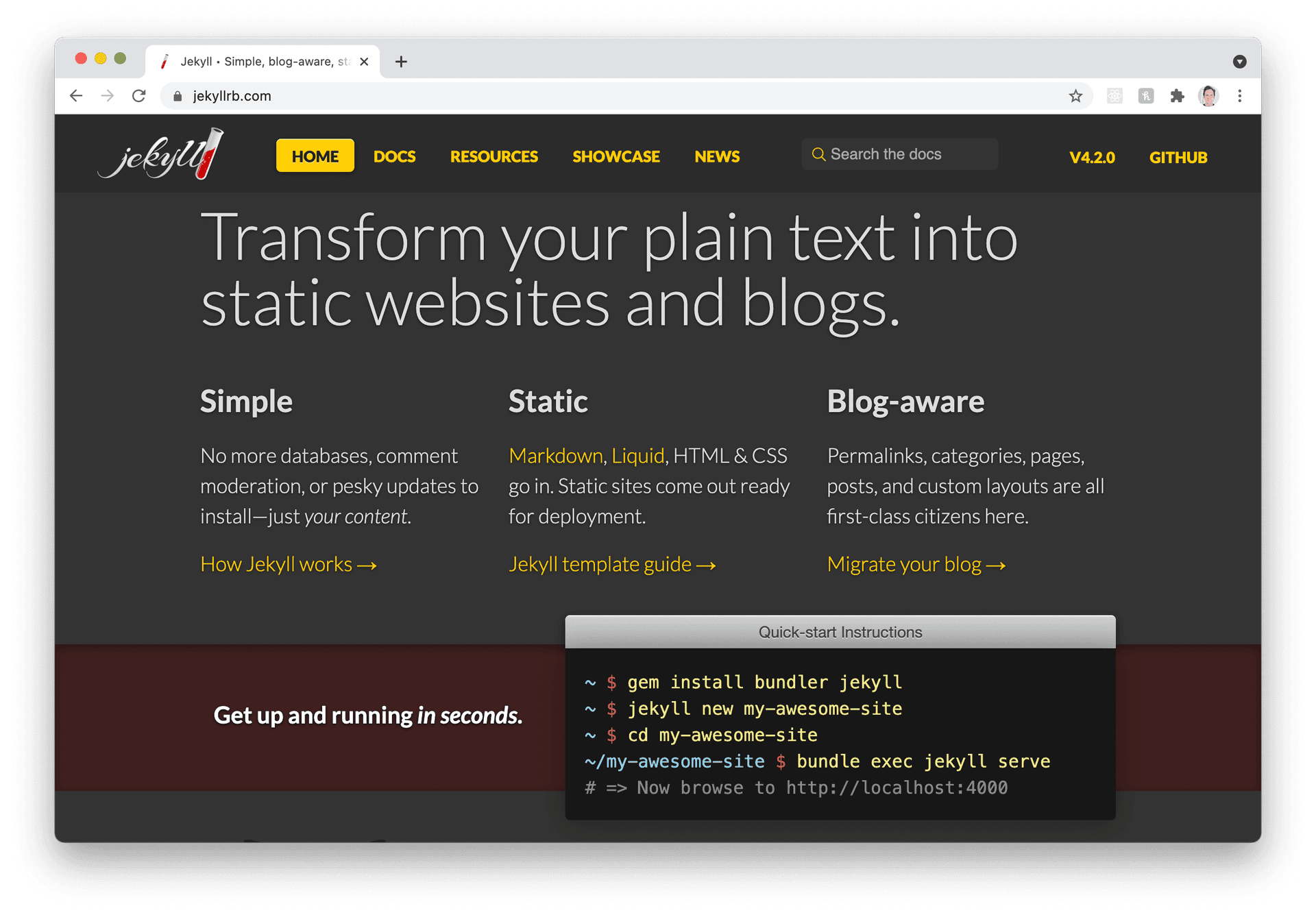Open the Markdown link
The image size is (1316, 915).
click(x=556, y=456)
